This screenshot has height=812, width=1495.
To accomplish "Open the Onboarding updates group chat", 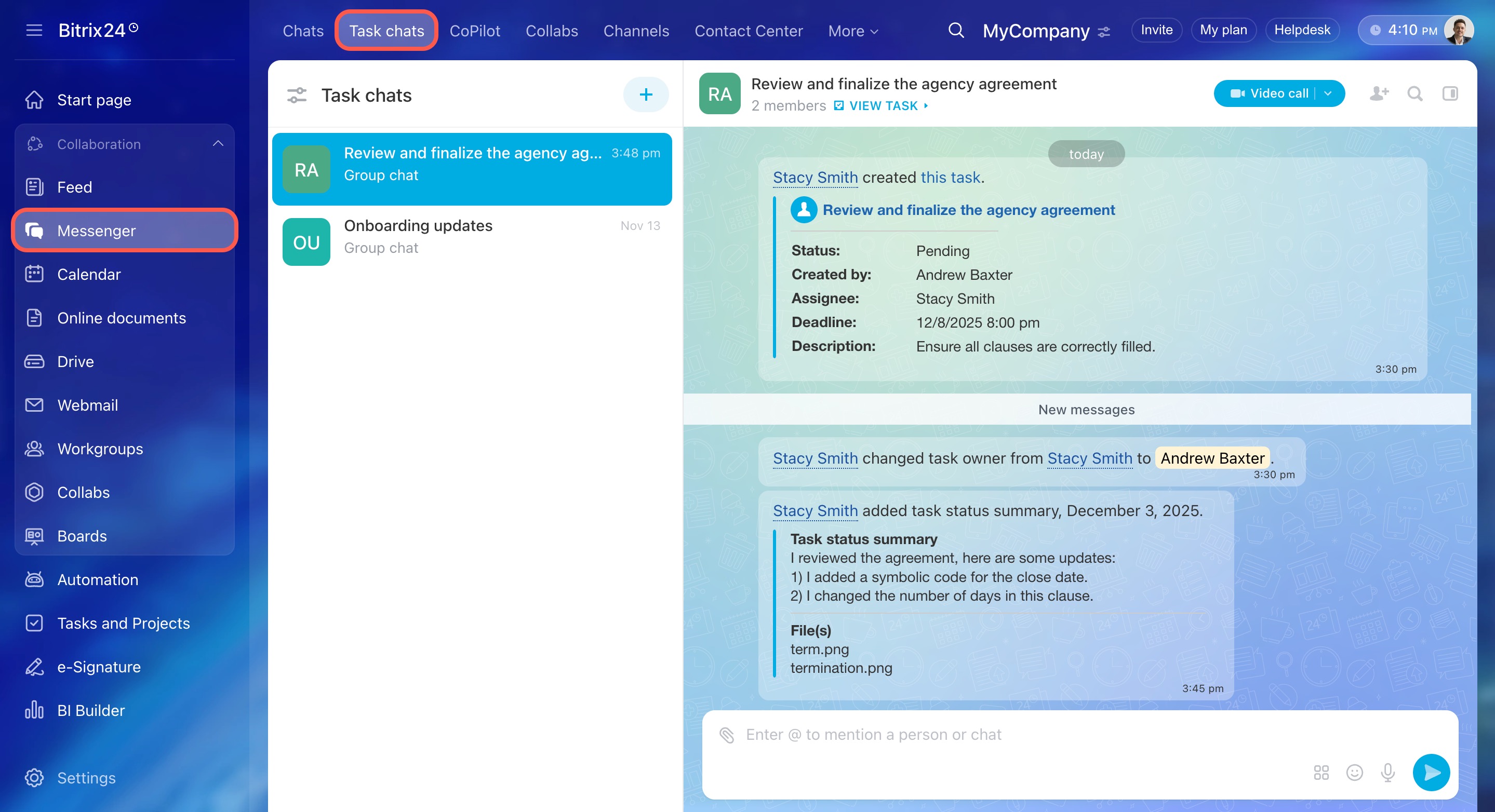I will (x=471, y=237).
